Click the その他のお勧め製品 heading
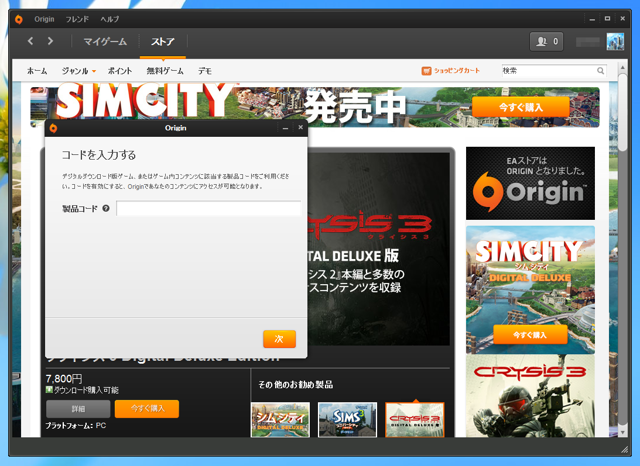This screenshot has width=640, height=466. point(296,384)
